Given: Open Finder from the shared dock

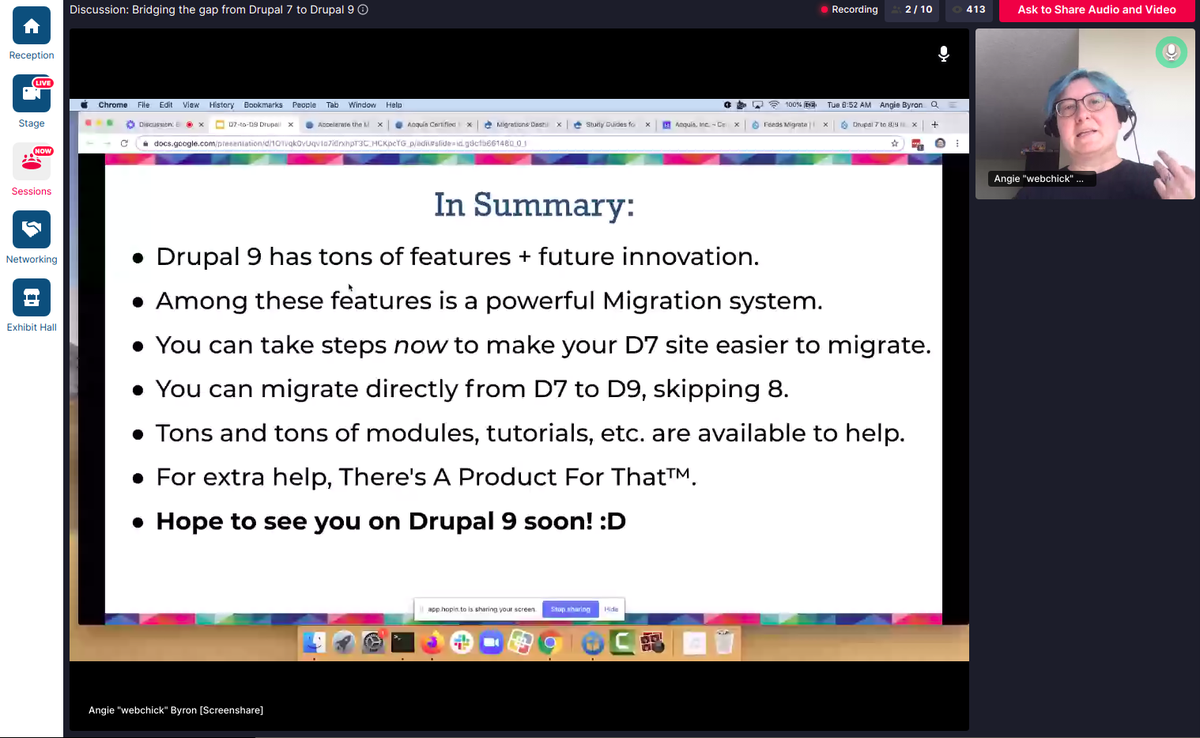Looking at the screenshot, I should (x=314, y=643).
